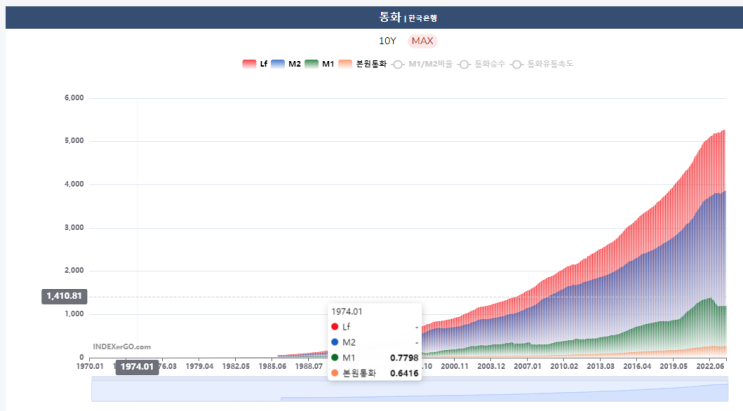
Task: Click the 3,000 y-axis label
Action: pos(74,228)
